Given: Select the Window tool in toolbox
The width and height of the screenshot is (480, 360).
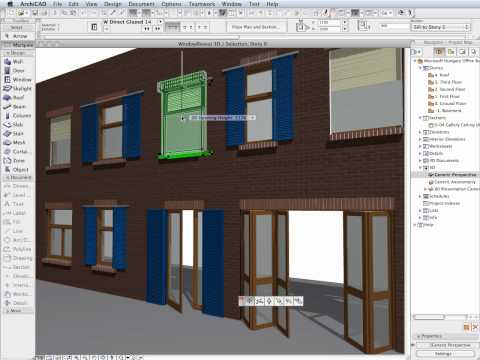Looking at the screenshot, I should (x=18, y=80).
